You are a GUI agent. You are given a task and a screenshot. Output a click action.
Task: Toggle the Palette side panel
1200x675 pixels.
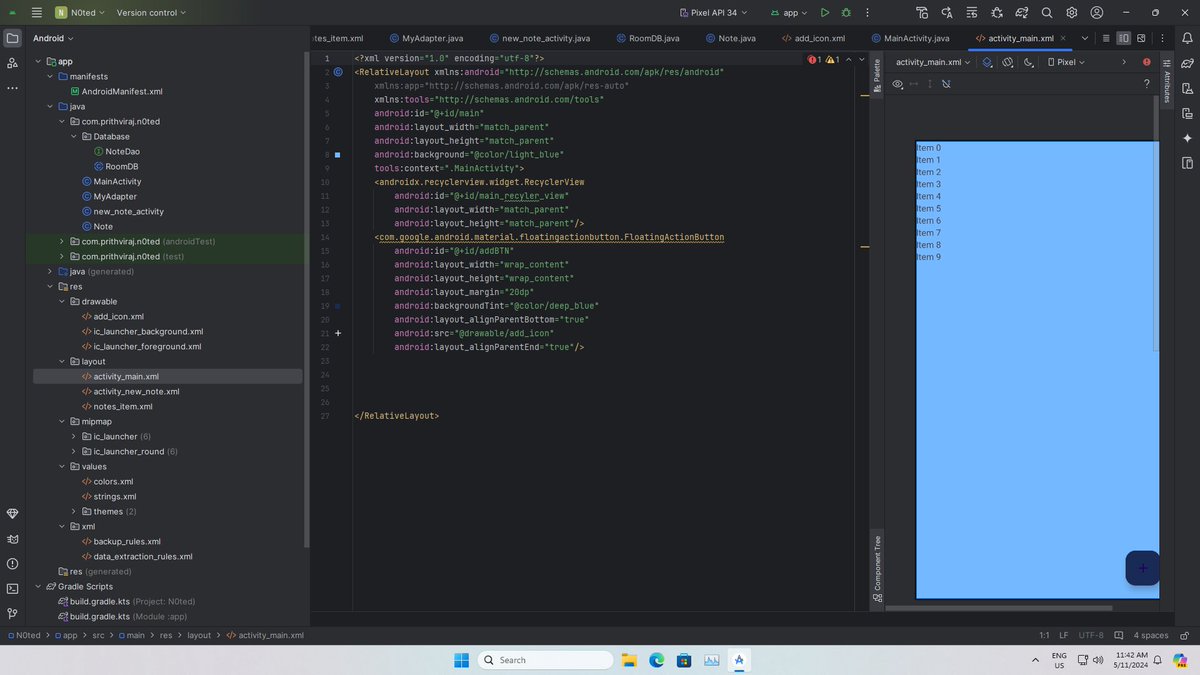(x=877, y=75)
